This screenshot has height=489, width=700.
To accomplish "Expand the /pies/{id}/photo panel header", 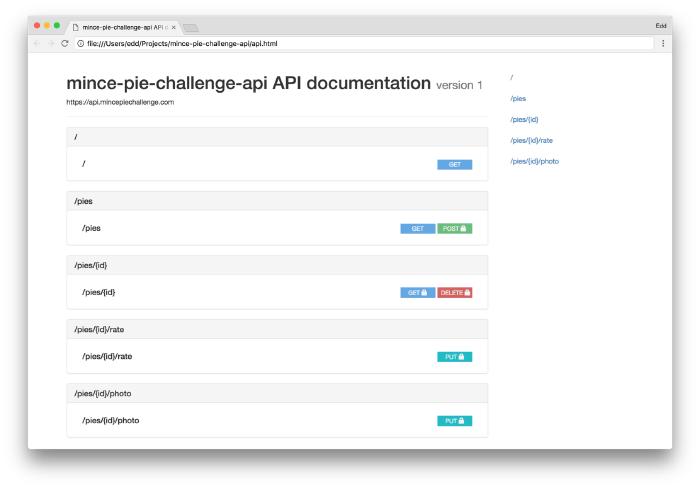I will [x=277, y=393].
